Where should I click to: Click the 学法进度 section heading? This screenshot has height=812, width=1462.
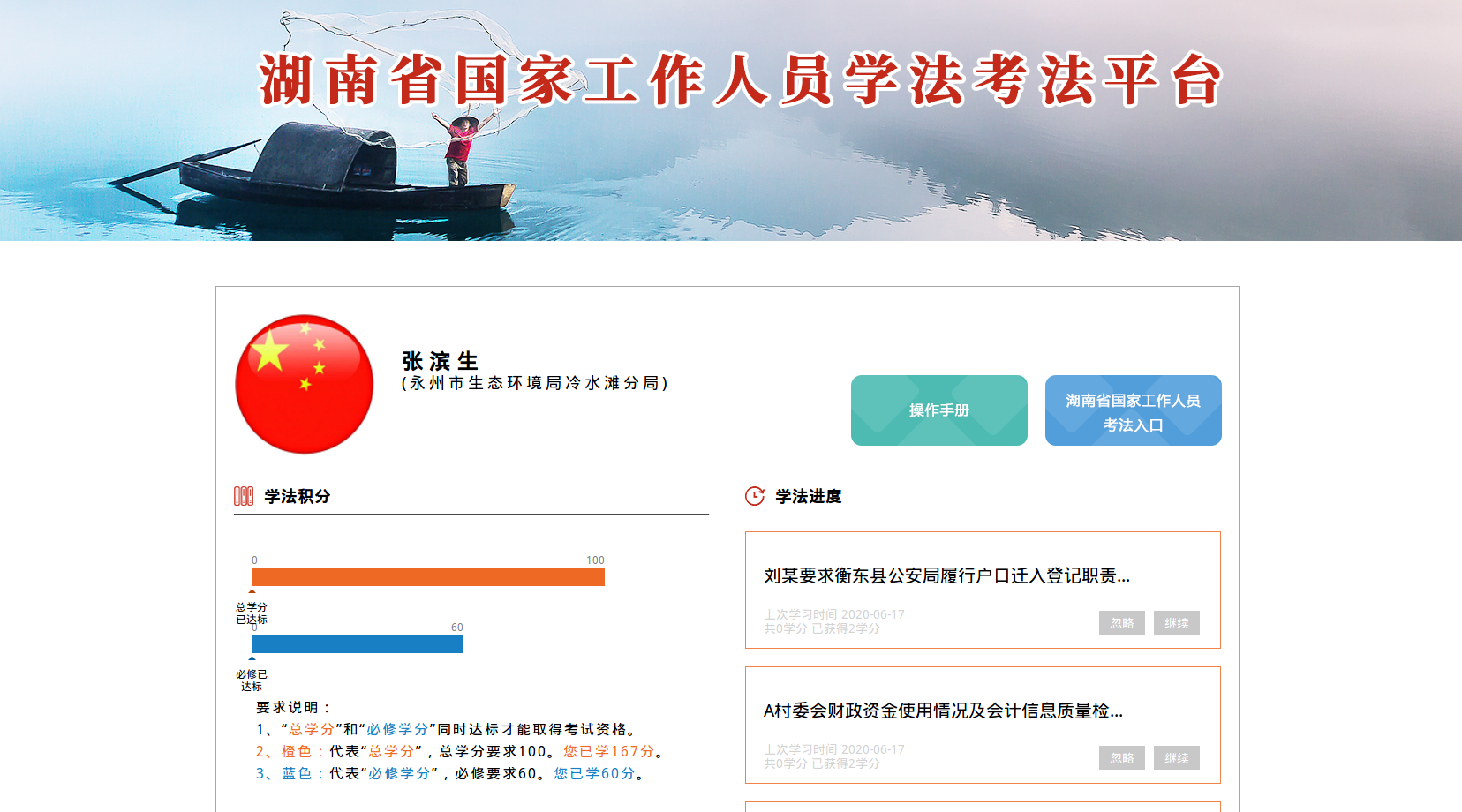coord(809,496)
